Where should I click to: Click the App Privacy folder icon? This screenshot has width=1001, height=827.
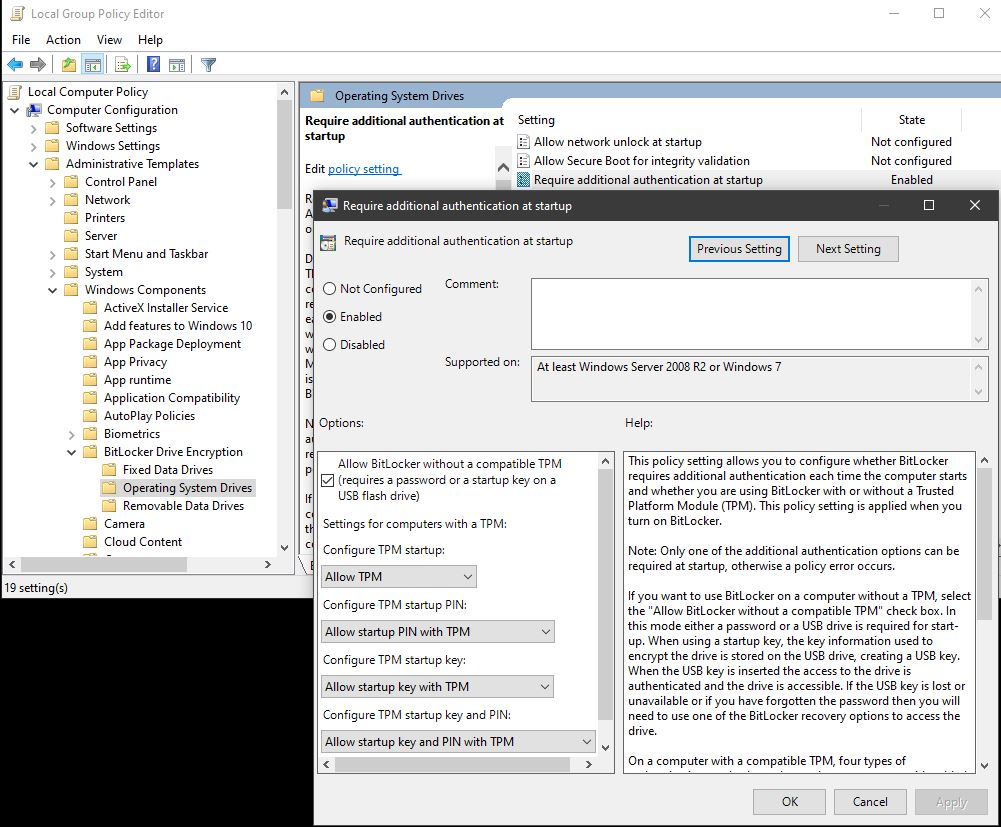coord(90,362)
